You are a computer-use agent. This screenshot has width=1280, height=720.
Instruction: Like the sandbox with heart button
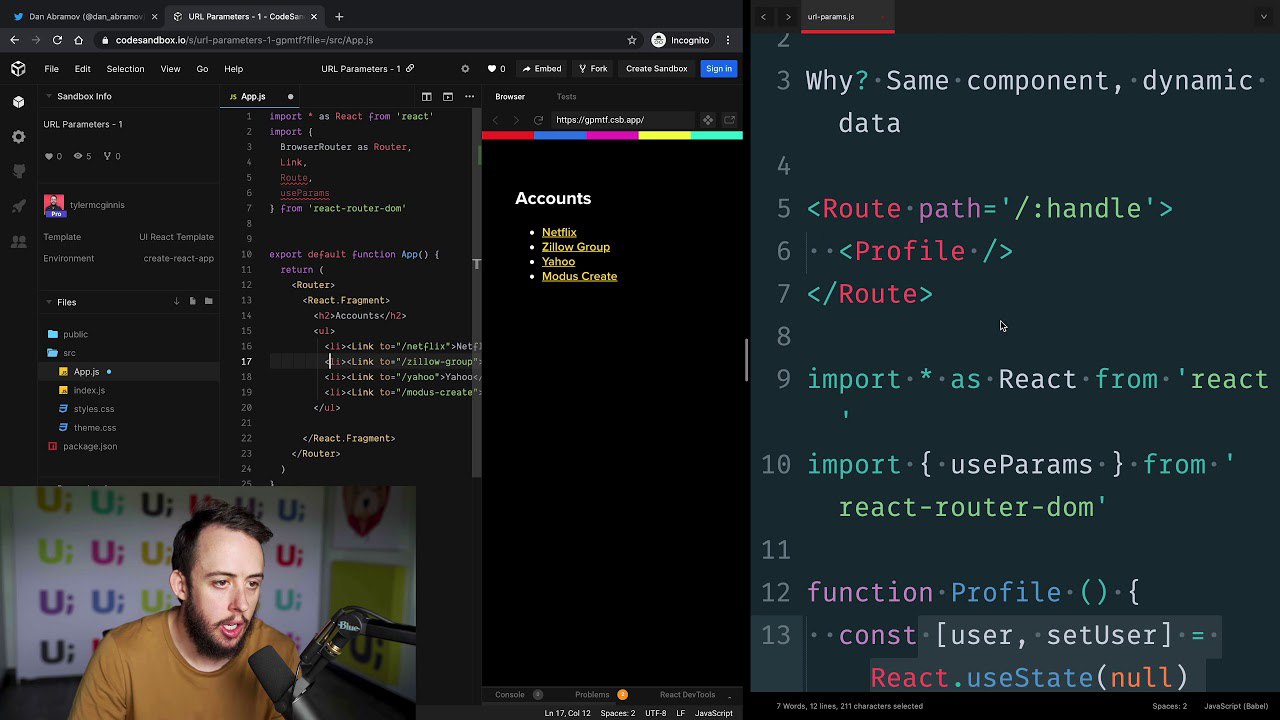pyautogui.click(x=496, y=69)
